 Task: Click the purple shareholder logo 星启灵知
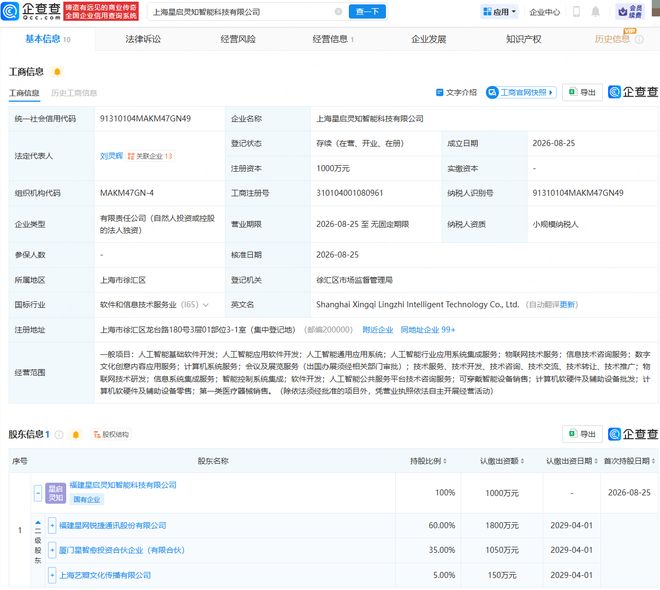(x=56, y=493)
